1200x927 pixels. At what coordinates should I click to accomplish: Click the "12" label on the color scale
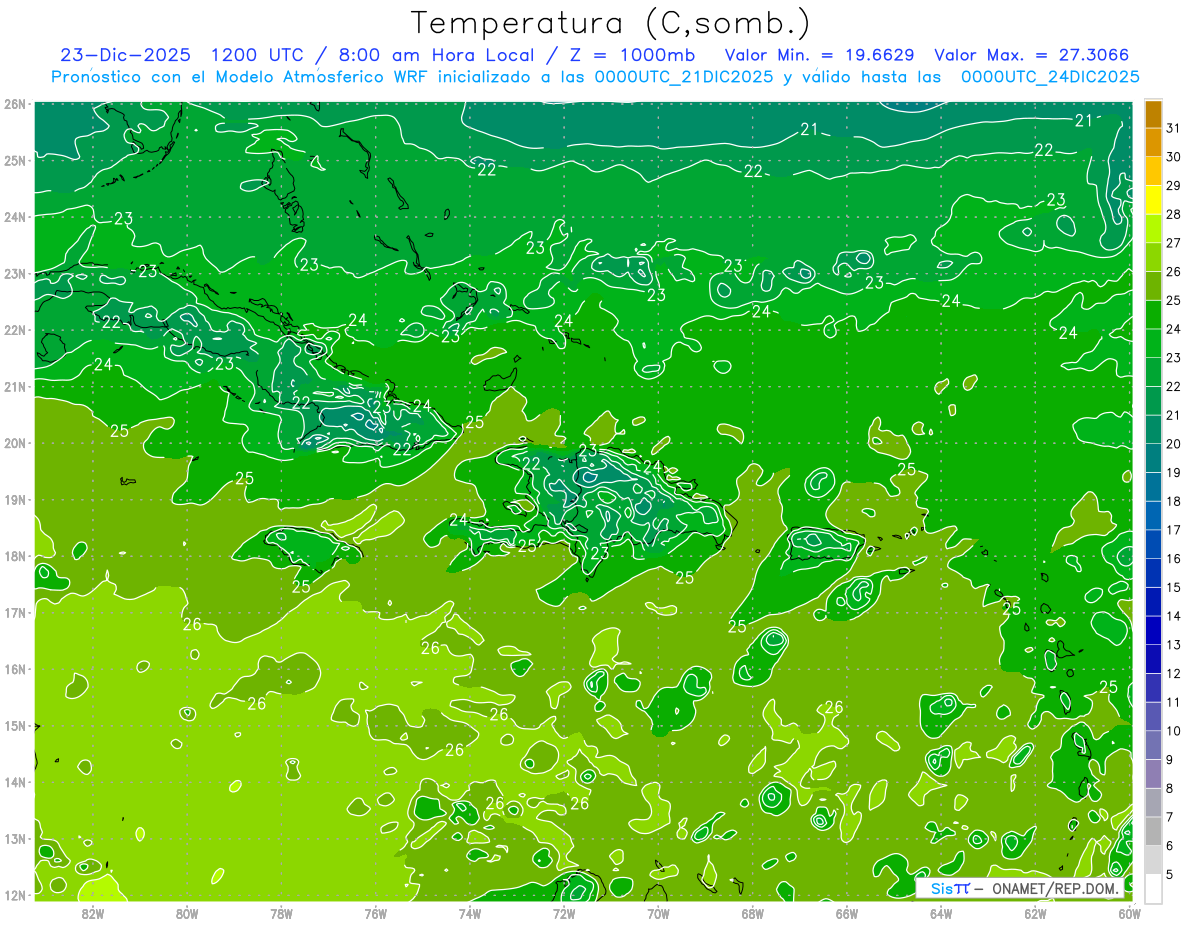(1173, 674)
